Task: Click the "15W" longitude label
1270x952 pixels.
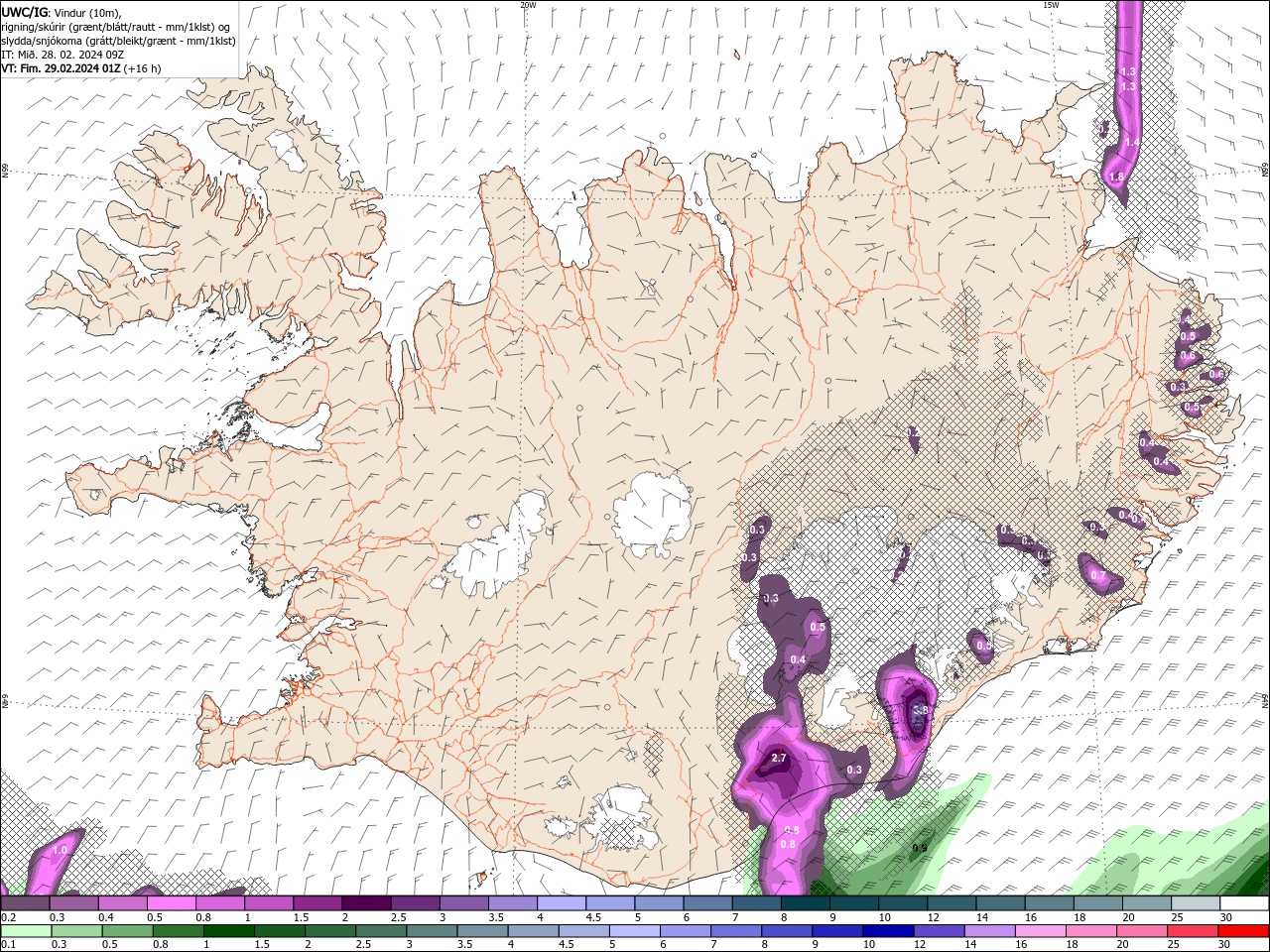Action: click(1051, 5)
